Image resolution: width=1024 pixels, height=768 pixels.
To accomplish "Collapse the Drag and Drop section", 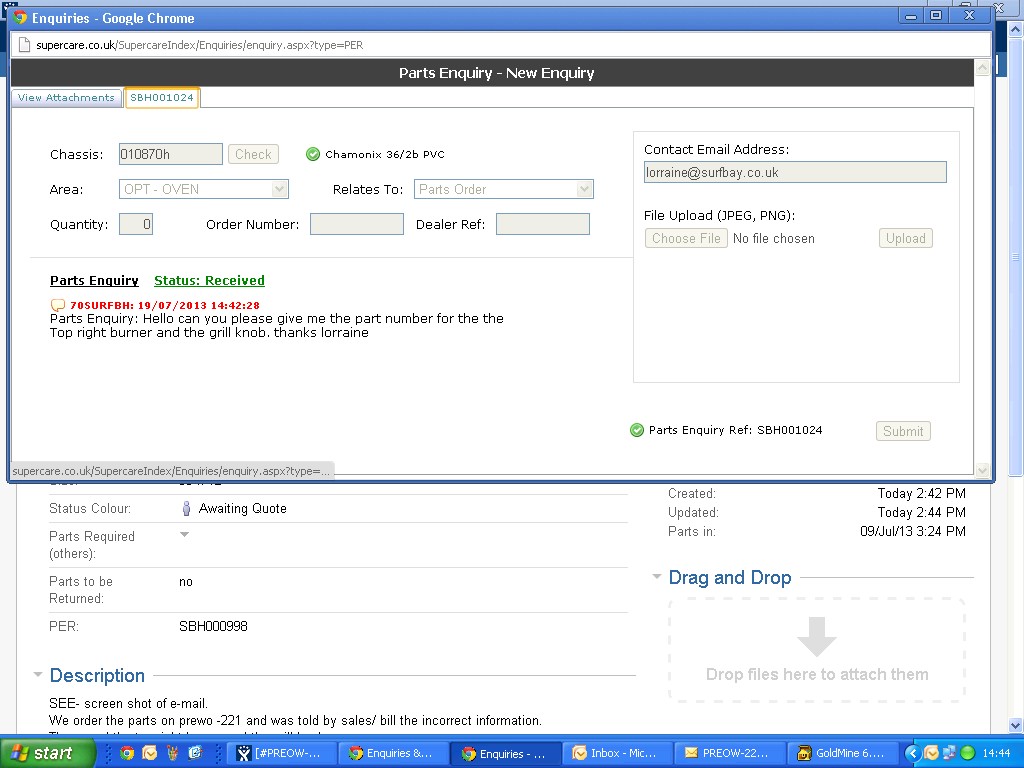I will (657, 577).
